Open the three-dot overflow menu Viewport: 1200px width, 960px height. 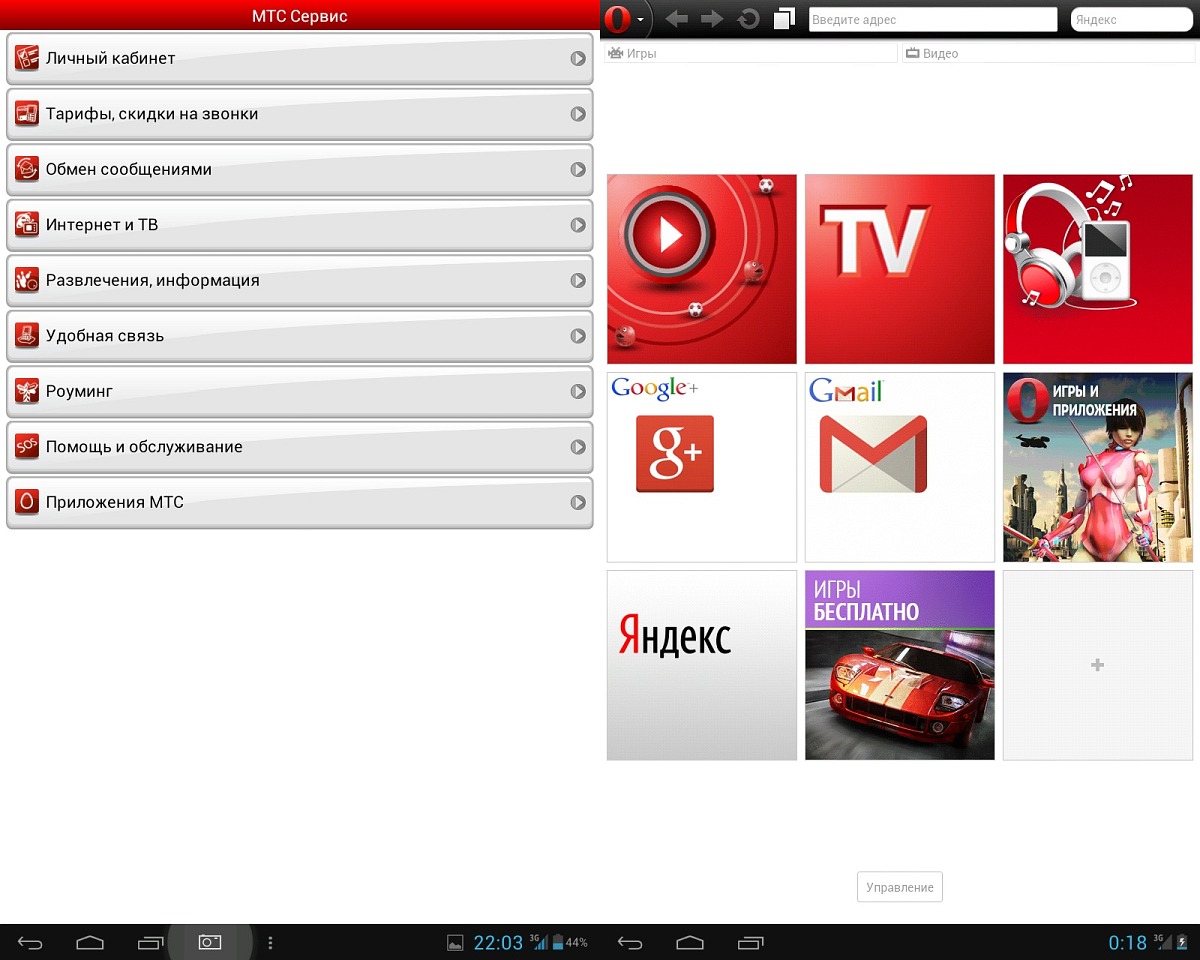click(x=270, y=942)
